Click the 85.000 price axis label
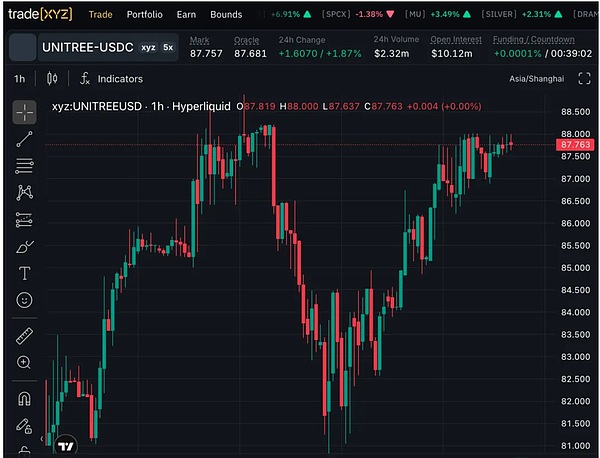The width and height of the screenshot is (600, 458). tap(576, 268)
